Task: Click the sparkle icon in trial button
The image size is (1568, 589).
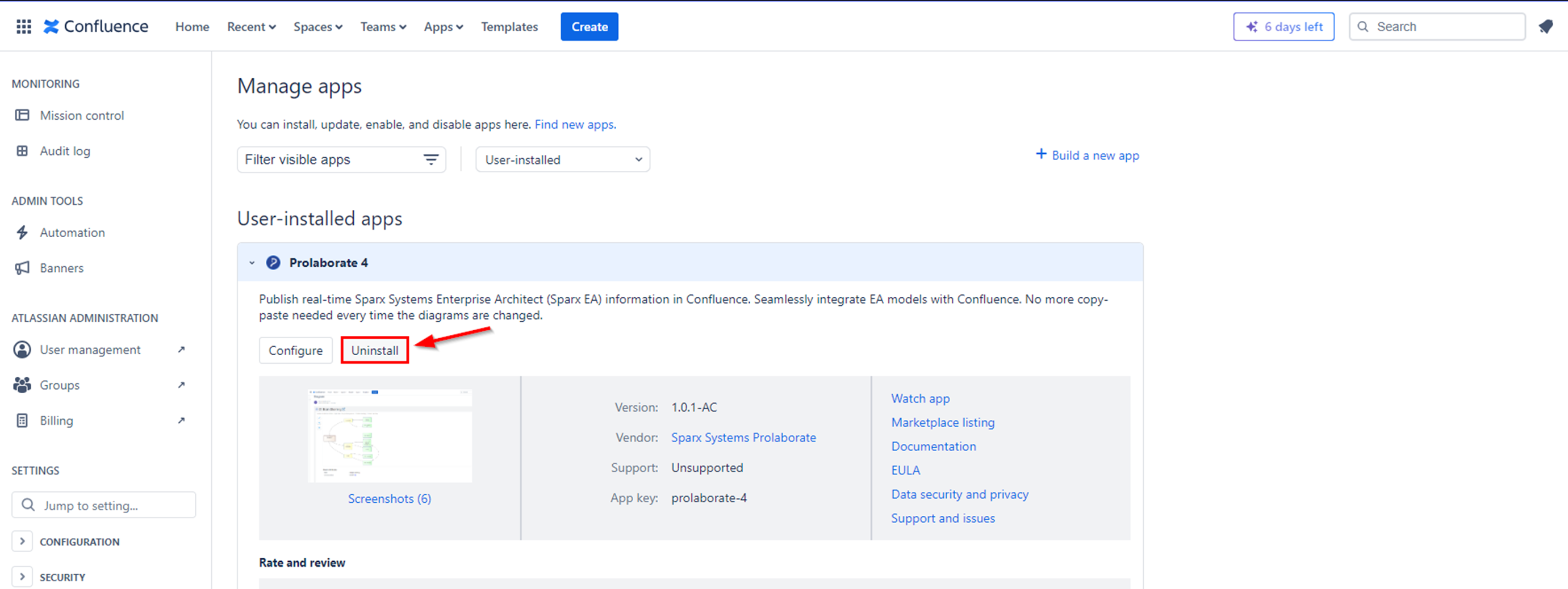Action: pos(1252,27)
